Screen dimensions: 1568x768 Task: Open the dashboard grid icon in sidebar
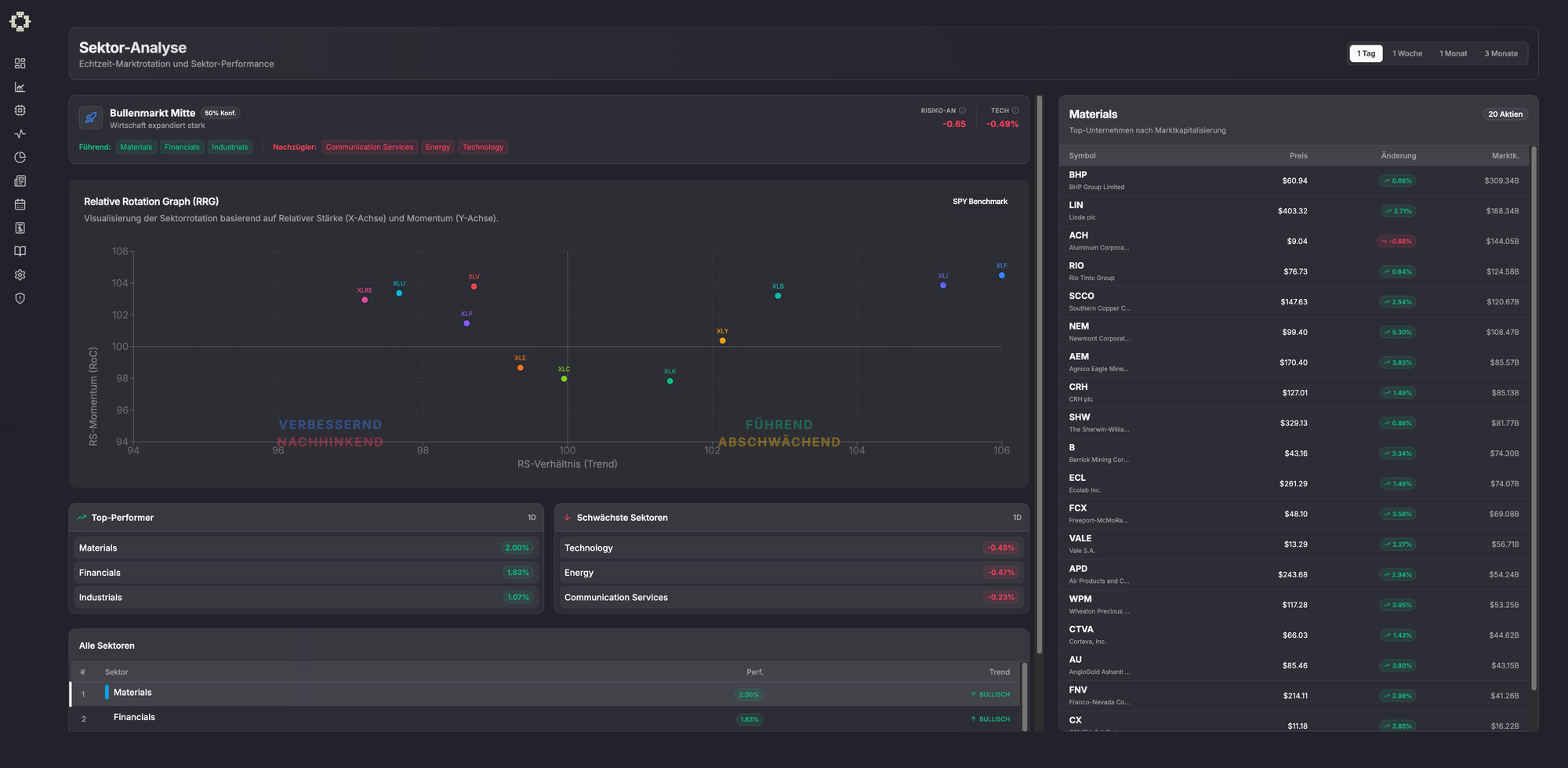point(20,64)
